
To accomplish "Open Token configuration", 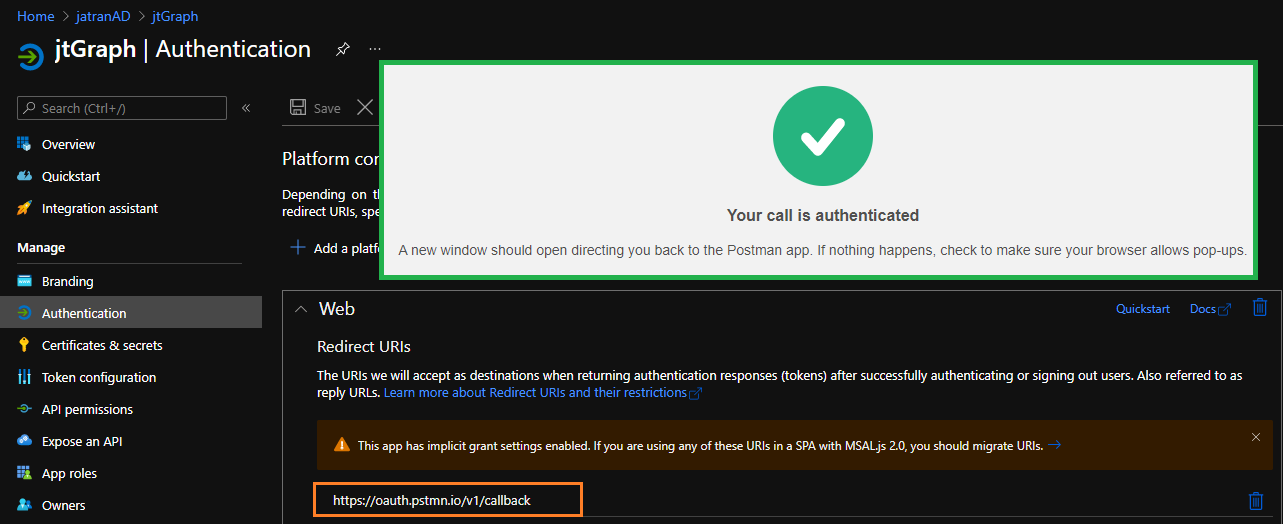I will click(x=99, y=377).
